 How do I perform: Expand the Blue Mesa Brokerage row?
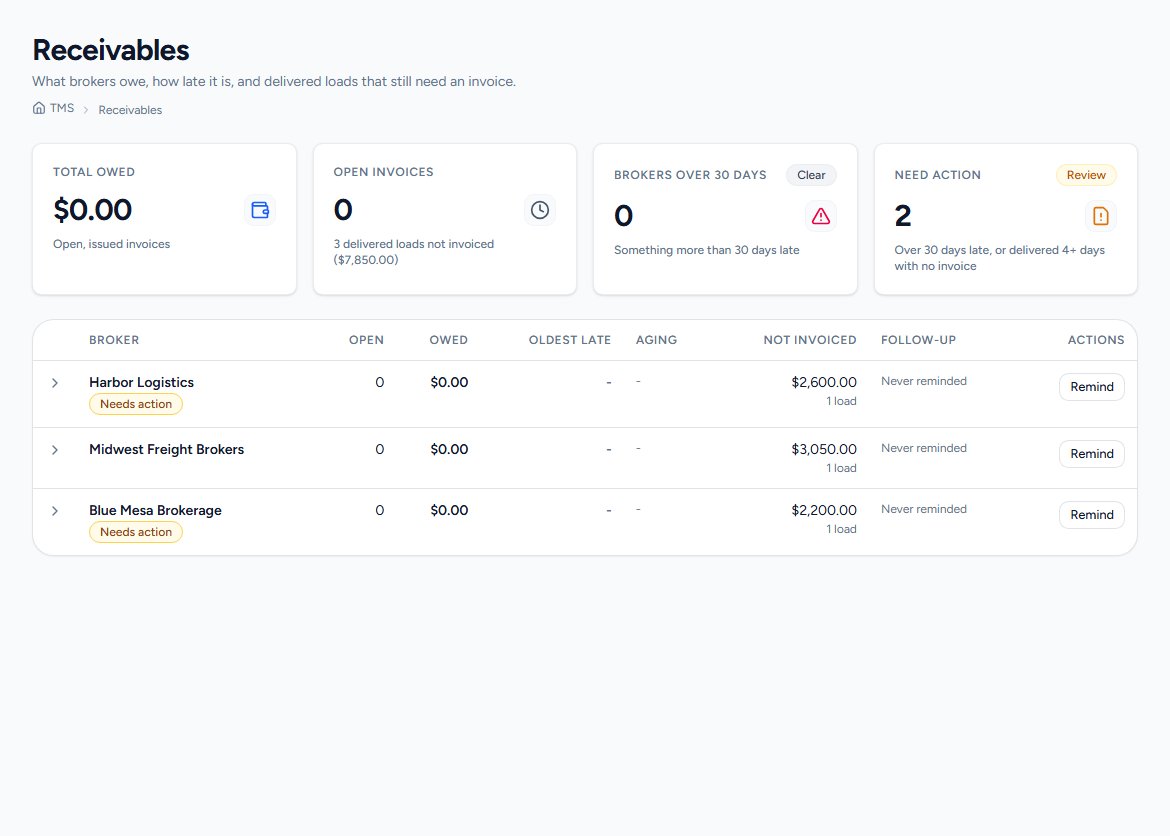tap(54, 511)
